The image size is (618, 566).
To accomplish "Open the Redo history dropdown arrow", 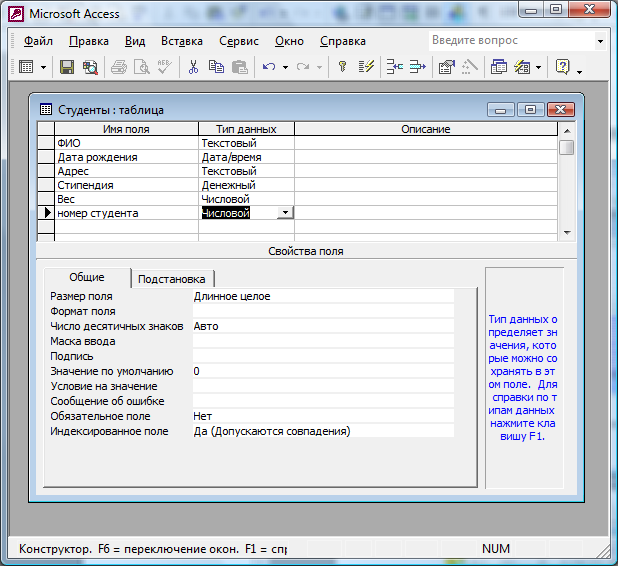I will pyautogui.click(x=319, y=67).
